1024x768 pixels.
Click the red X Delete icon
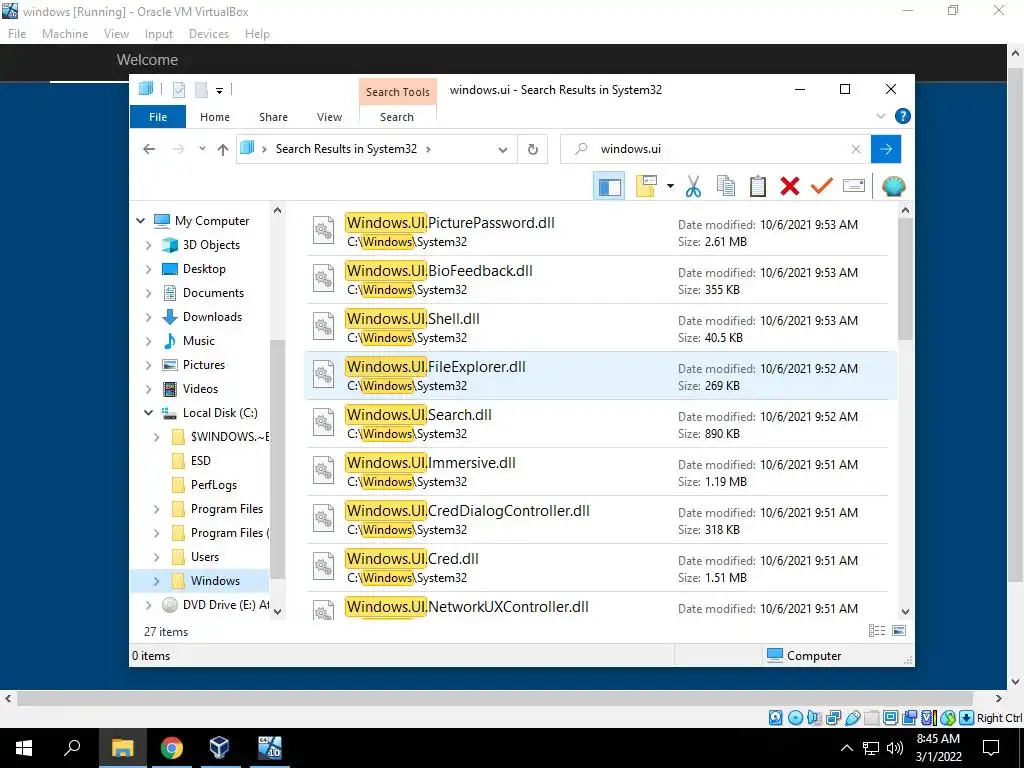tap(790, 187)
